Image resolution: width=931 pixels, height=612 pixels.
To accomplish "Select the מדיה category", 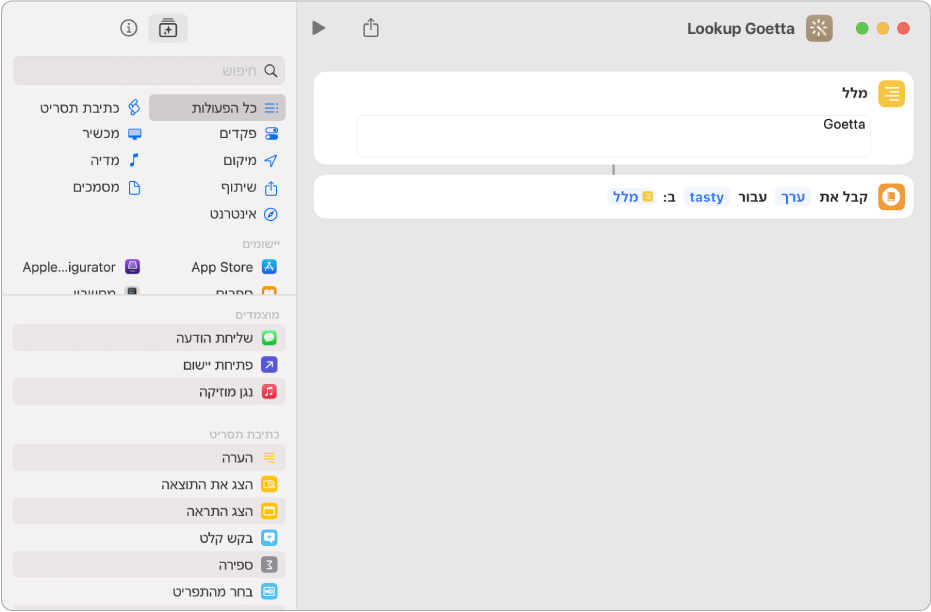I will click(x=115, y=160).
